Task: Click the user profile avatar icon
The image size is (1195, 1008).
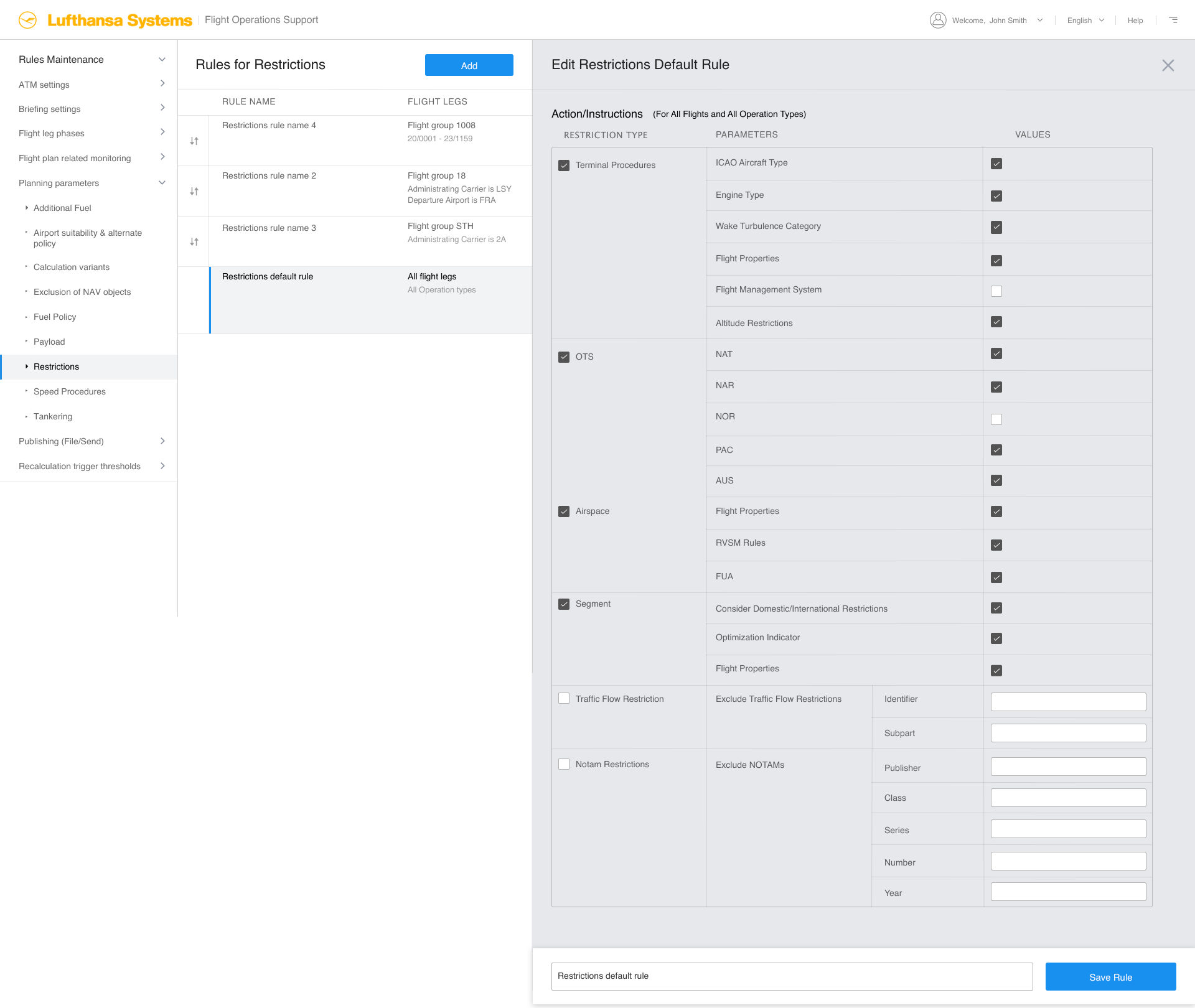Action: click(x=938, y=20)
